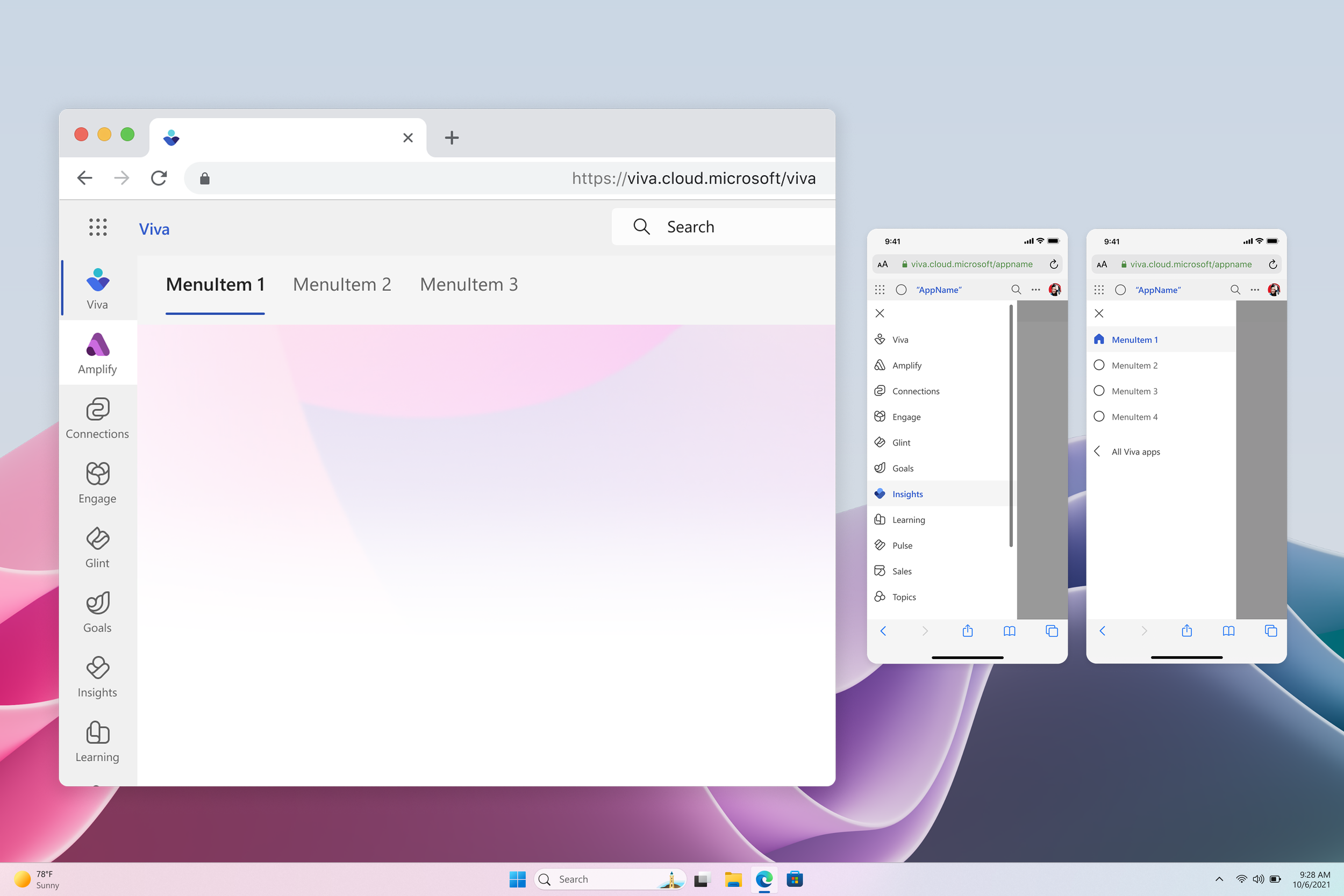This screenshot has height=896, width=1344.
Task: Choose the MenuItem 3 radio circle on phone
Action: (1099, 391)
